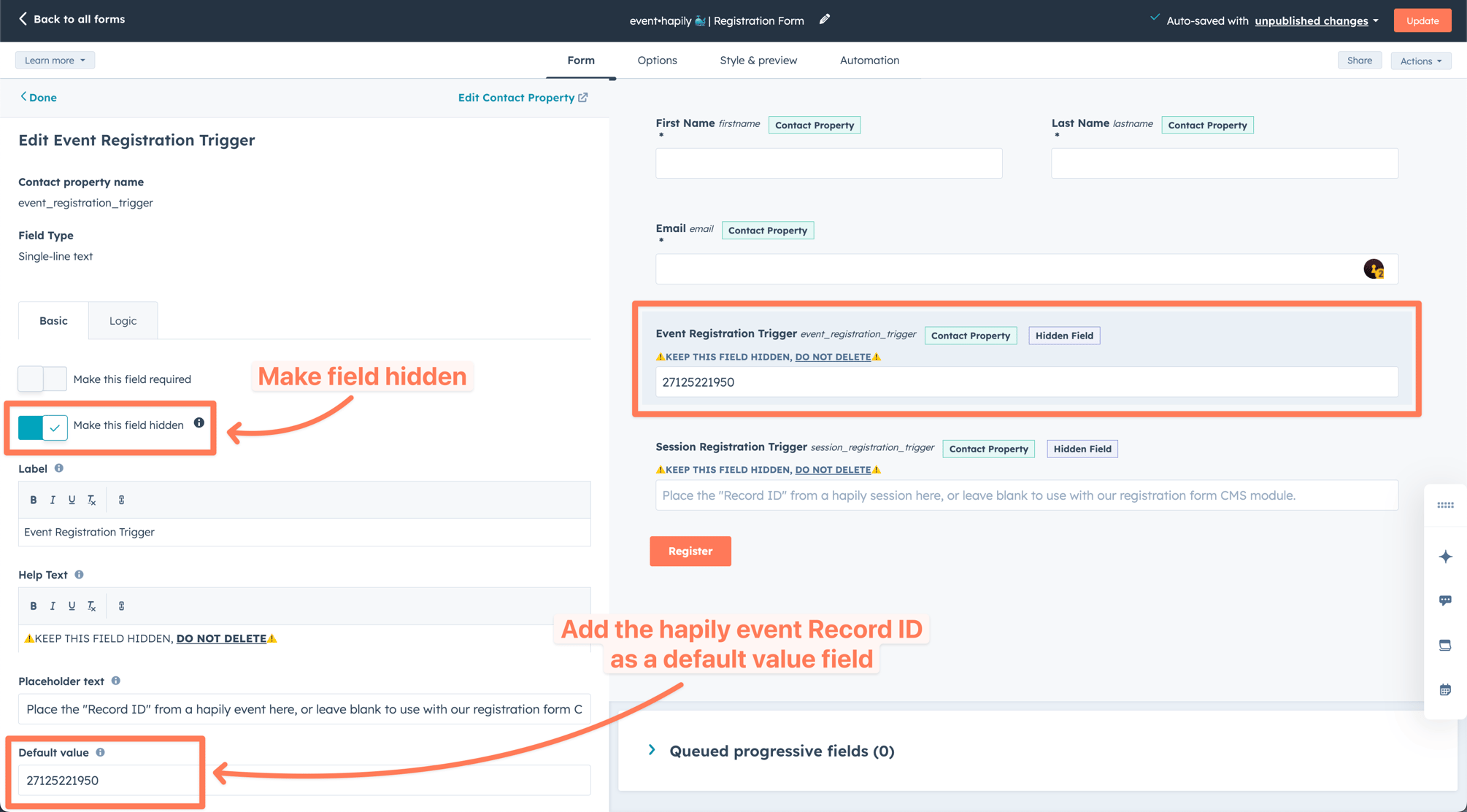Open the sparkle AI assistant sidebar icon

[x=1445, y=557]
